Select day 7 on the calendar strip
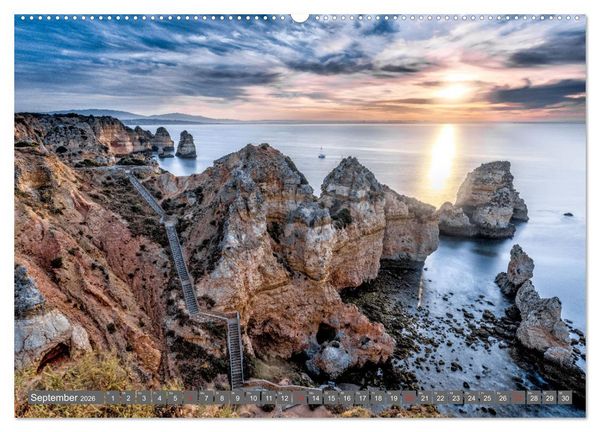600x432 pixels. point(206,398)
